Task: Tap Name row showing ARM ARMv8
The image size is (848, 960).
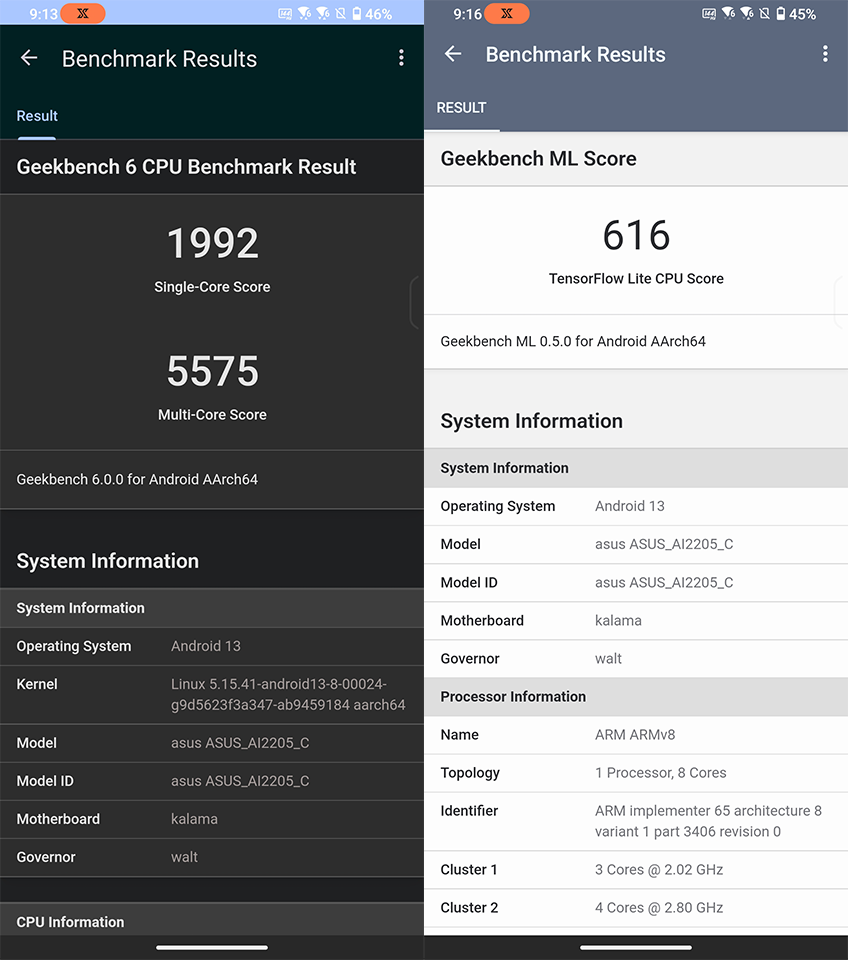Action: click(x=636, y=735)
